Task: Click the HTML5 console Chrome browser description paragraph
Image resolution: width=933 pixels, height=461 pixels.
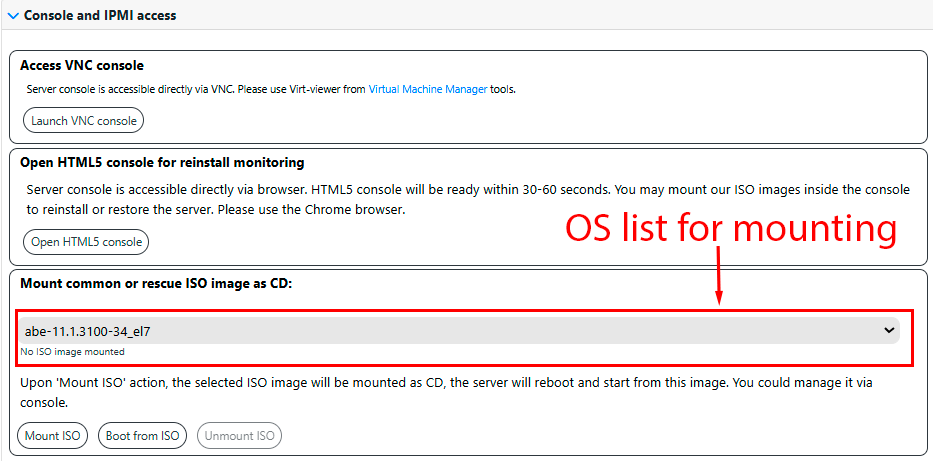Action: tap(468, 200)
